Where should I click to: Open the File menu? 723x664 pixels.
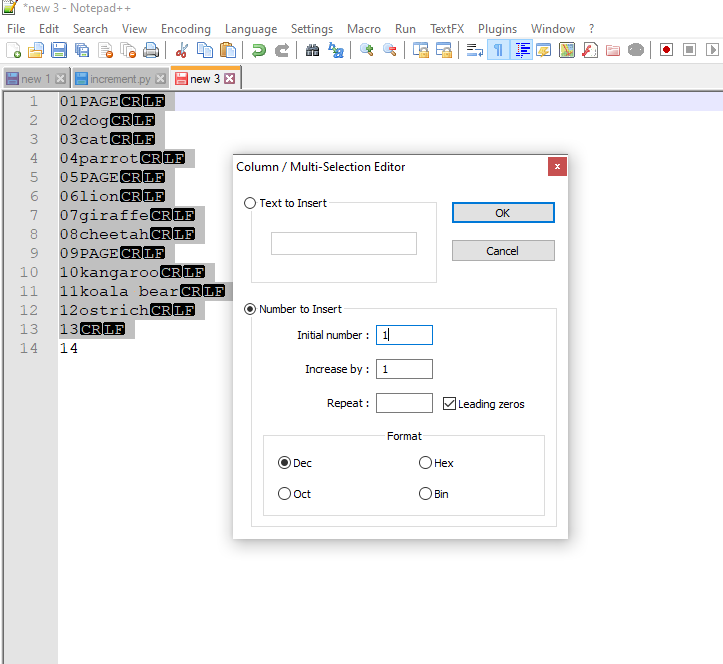coord(16,29)
